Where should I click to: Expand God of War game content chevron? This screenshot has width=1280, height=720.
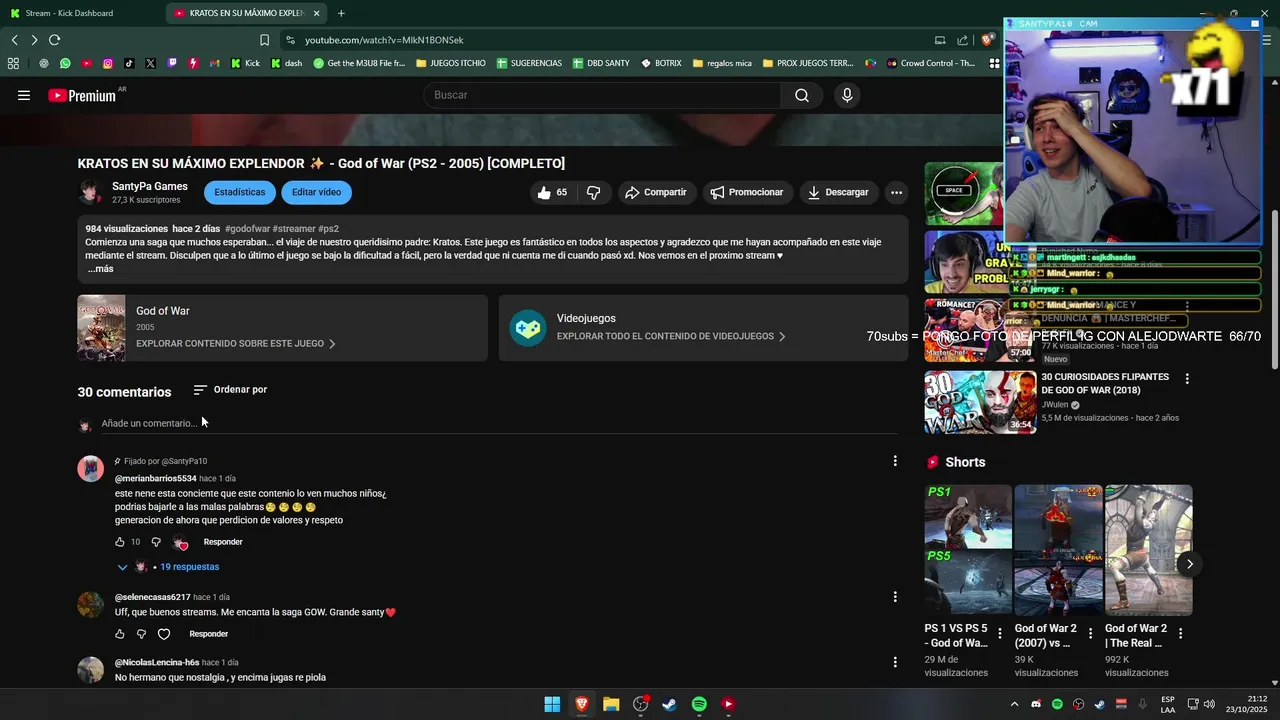point(332,343)
